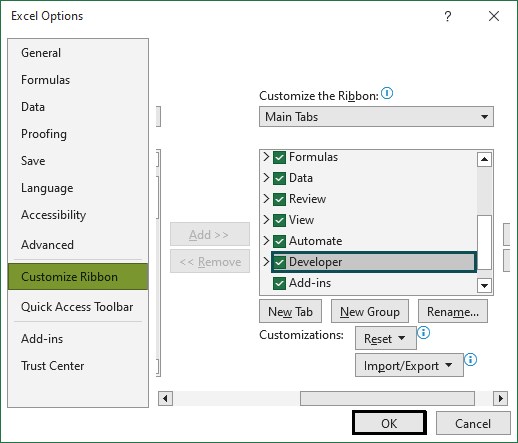This screenshot has height=443, width=518.
Task: Click the New Group button
Action: (x=370, y=311)
